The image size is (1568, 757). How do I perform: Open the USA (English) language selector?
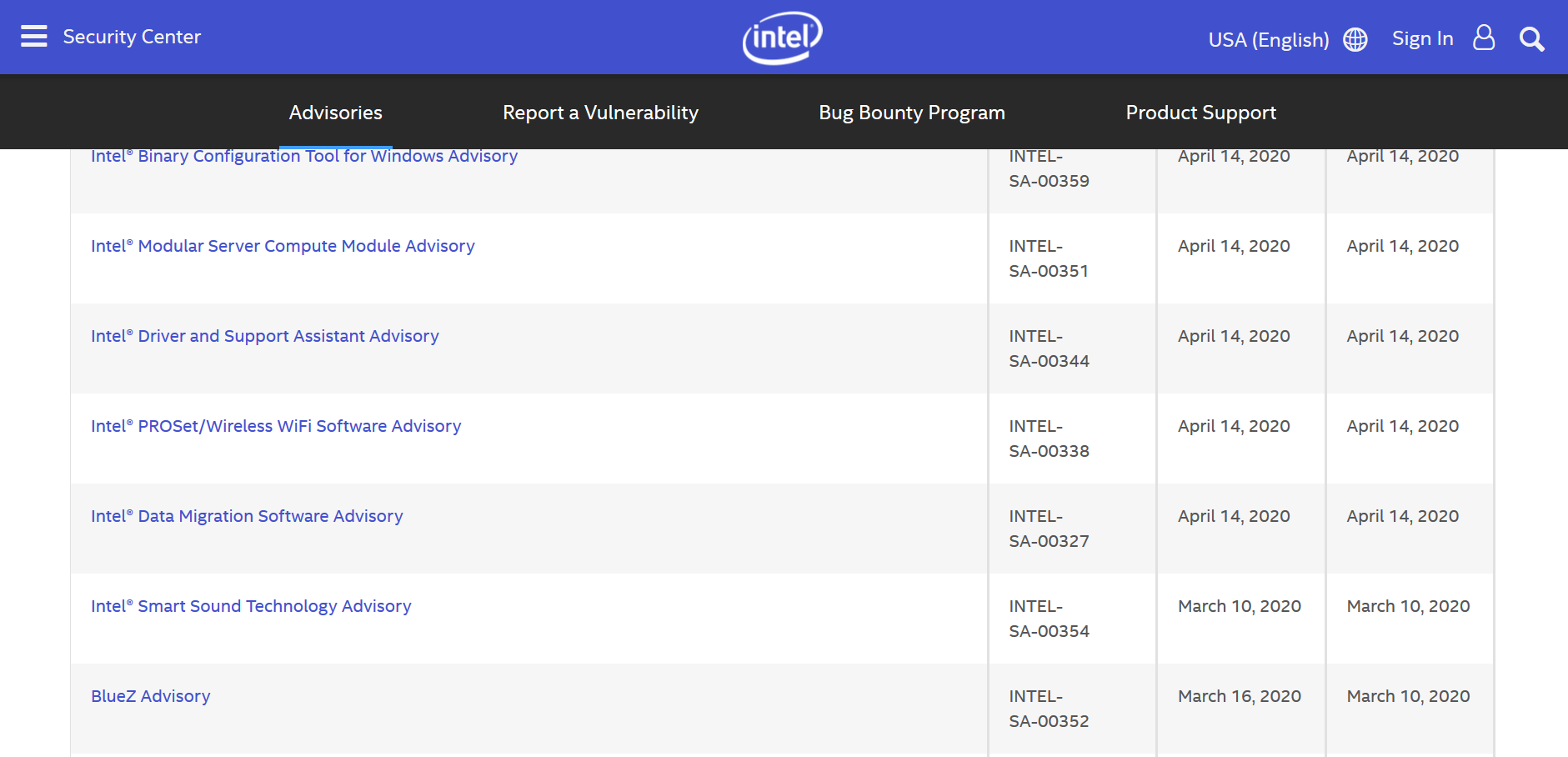tap(1268, 40)
